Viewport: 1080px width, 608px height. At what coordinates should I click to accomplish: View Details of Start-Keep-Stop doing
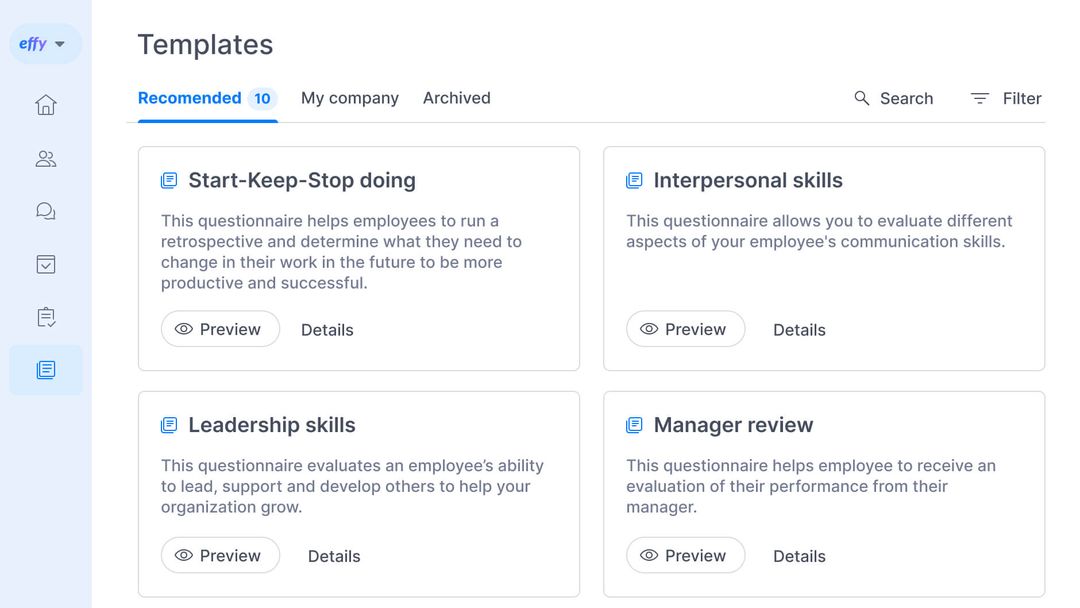327,329
